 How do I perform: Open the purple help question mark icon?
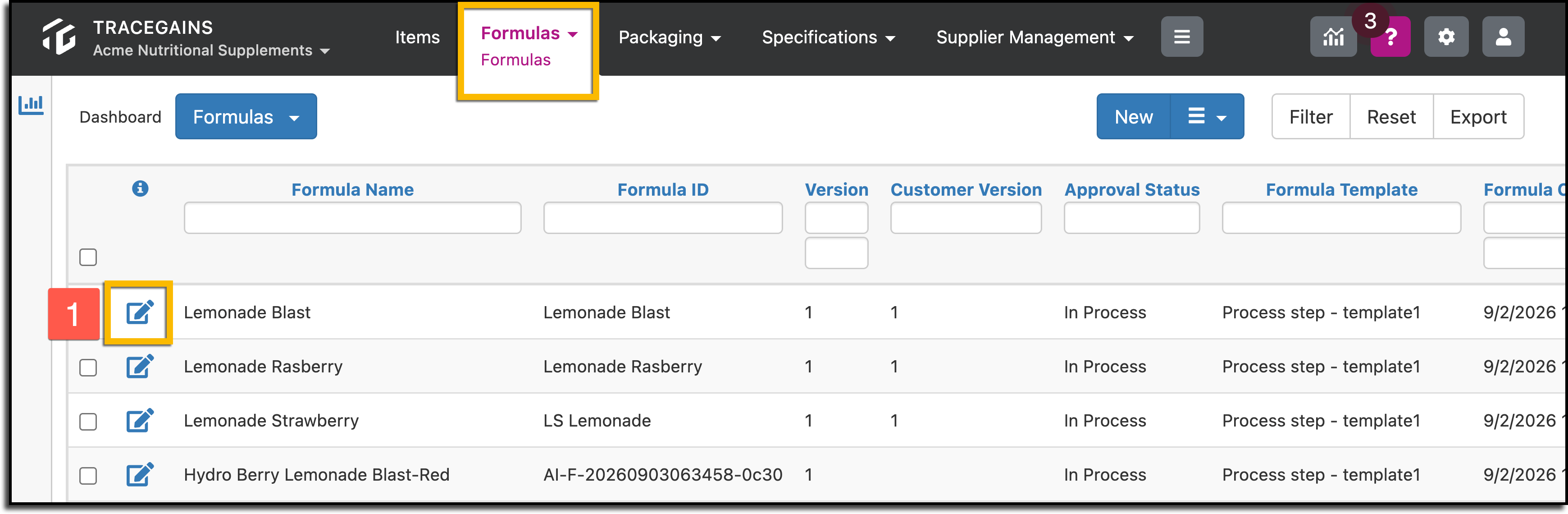tap(1390, 37)
